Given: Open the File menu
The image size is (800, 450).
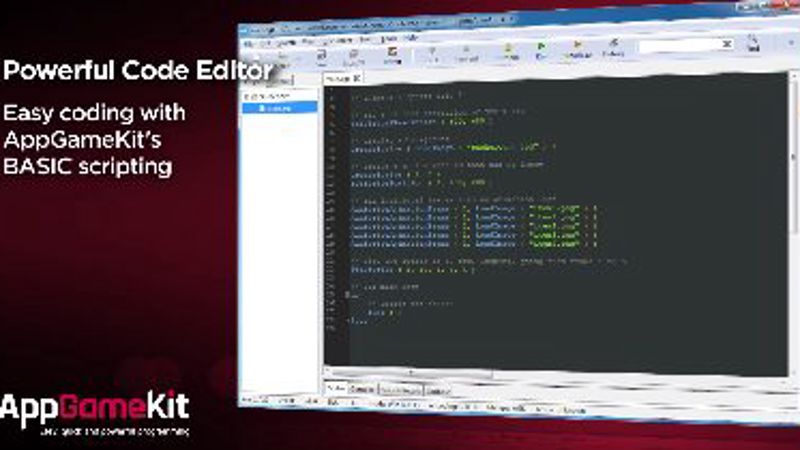Looking at the screenshot, I should pyautogui.click(x=249, y=44).
